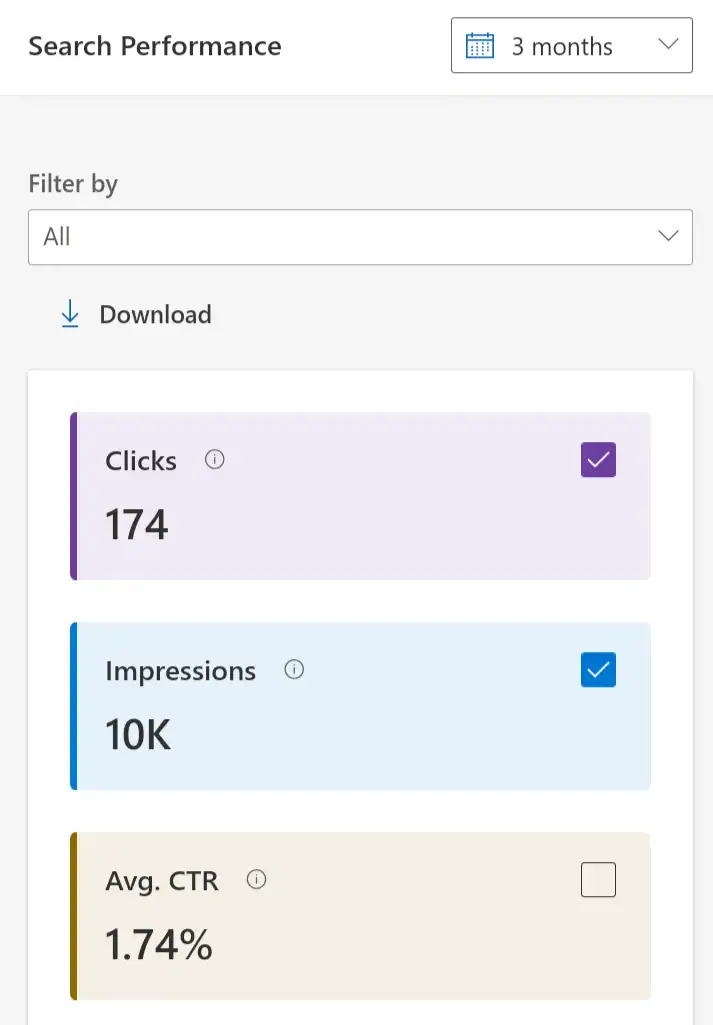
Task: Click the Search Performance heading
Action: [x=154, y=46]
